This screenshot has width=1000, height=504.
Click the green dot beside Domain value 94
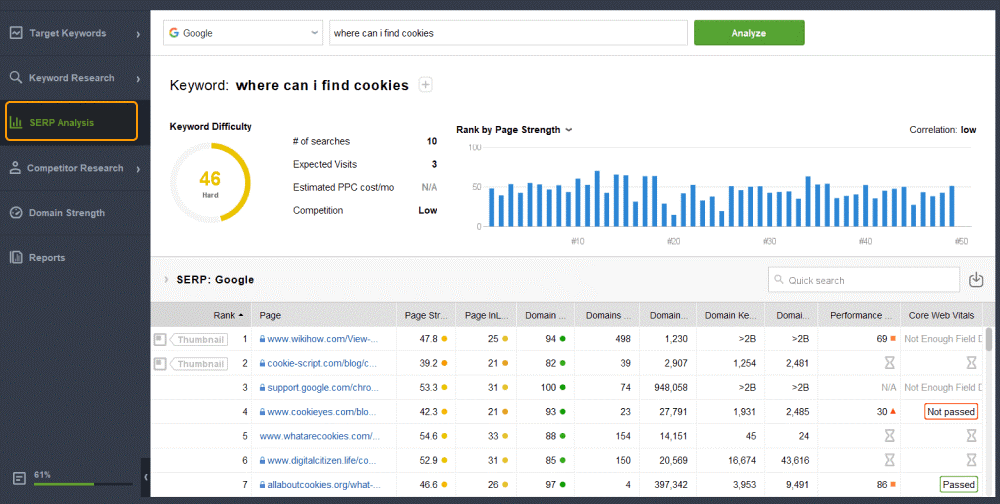pos(562,339)
